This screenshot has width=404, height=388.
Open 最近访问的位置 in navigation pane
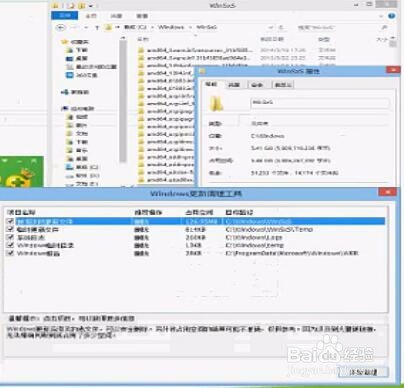[92, 67]
